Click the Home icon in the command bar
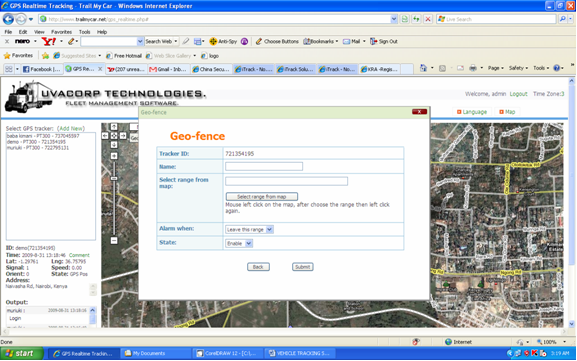This screenshot has width=577, height=361. click(423, 68)
